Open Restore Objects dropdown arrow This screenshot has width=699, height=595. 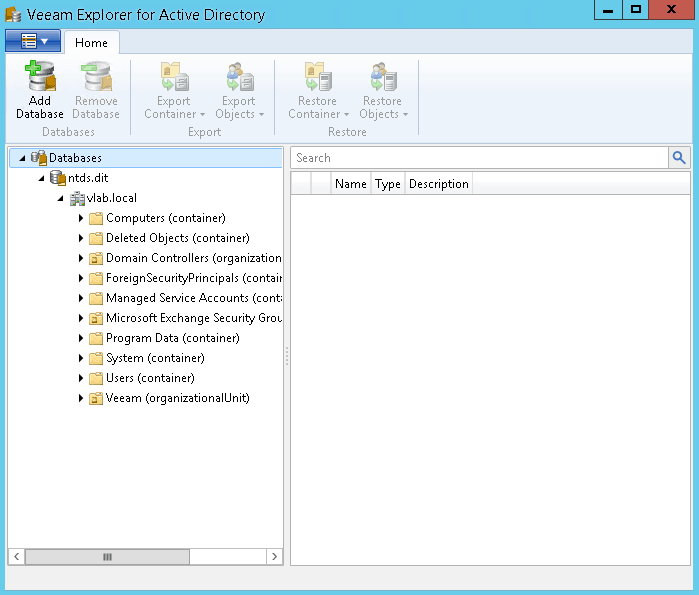[x=405, y=115]
